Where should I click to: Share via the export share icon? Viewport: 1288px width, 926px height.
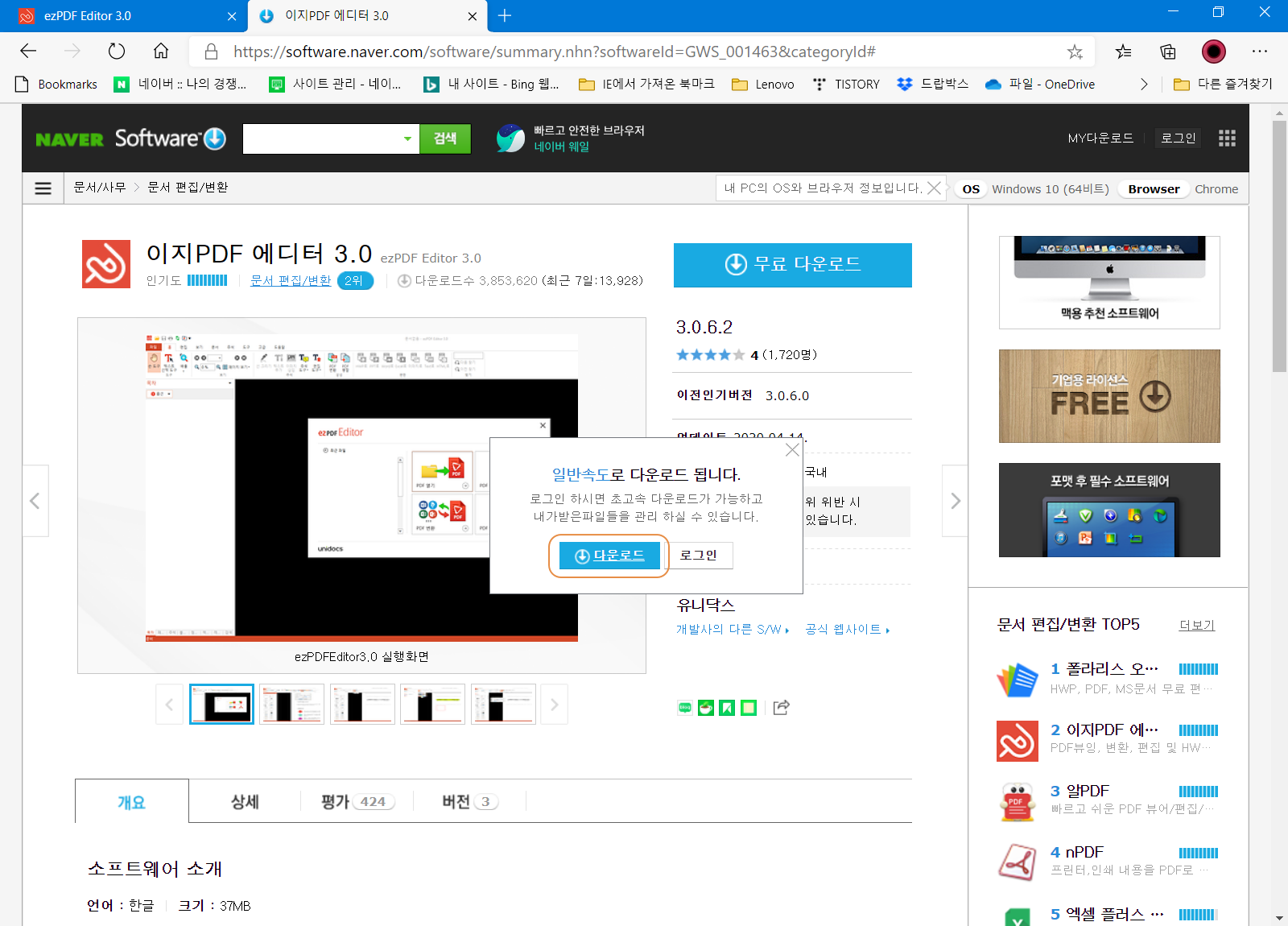tap(781, 707)
